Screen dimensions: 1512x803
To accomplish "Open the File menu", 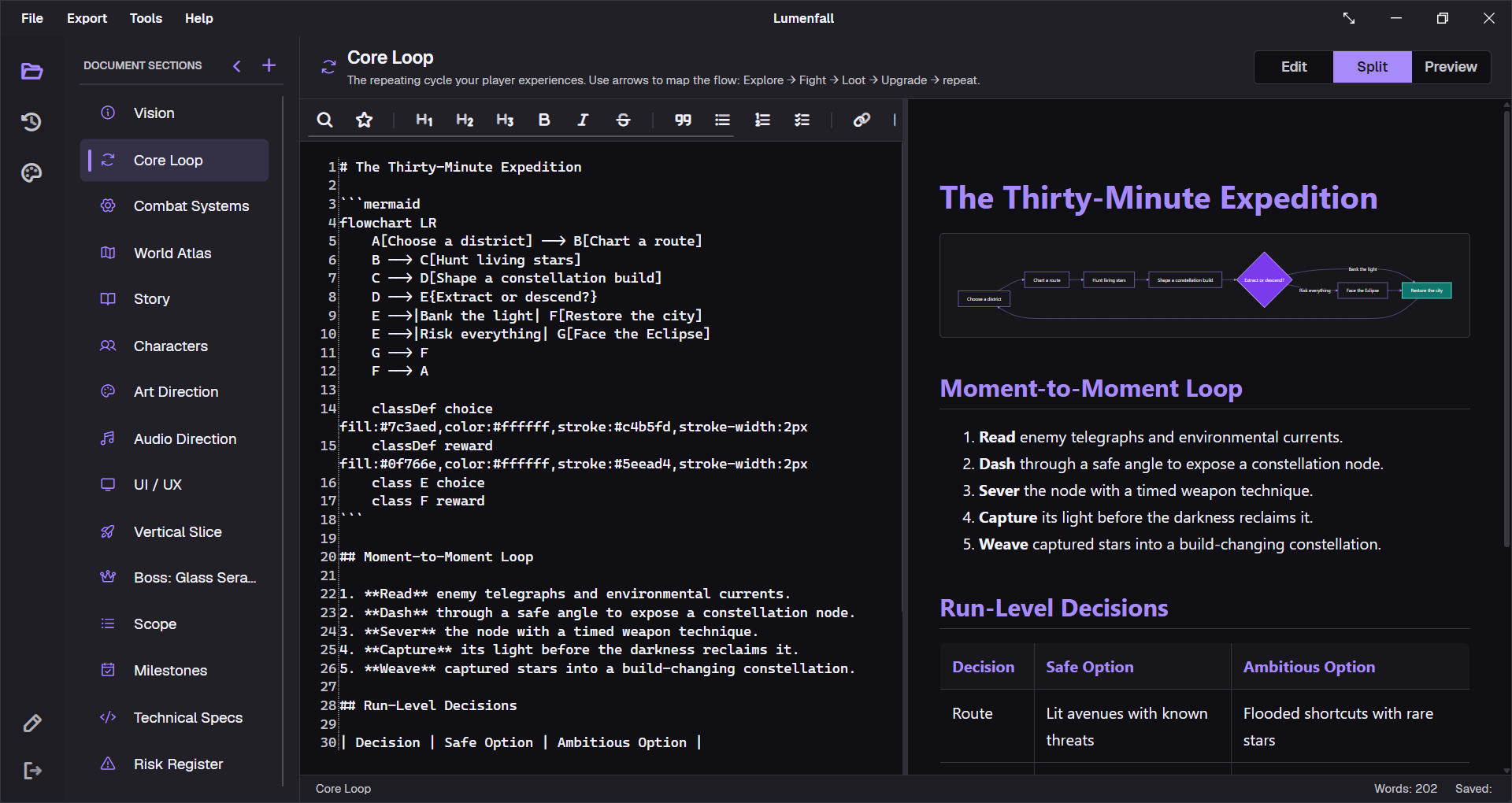I will (32, 18).
